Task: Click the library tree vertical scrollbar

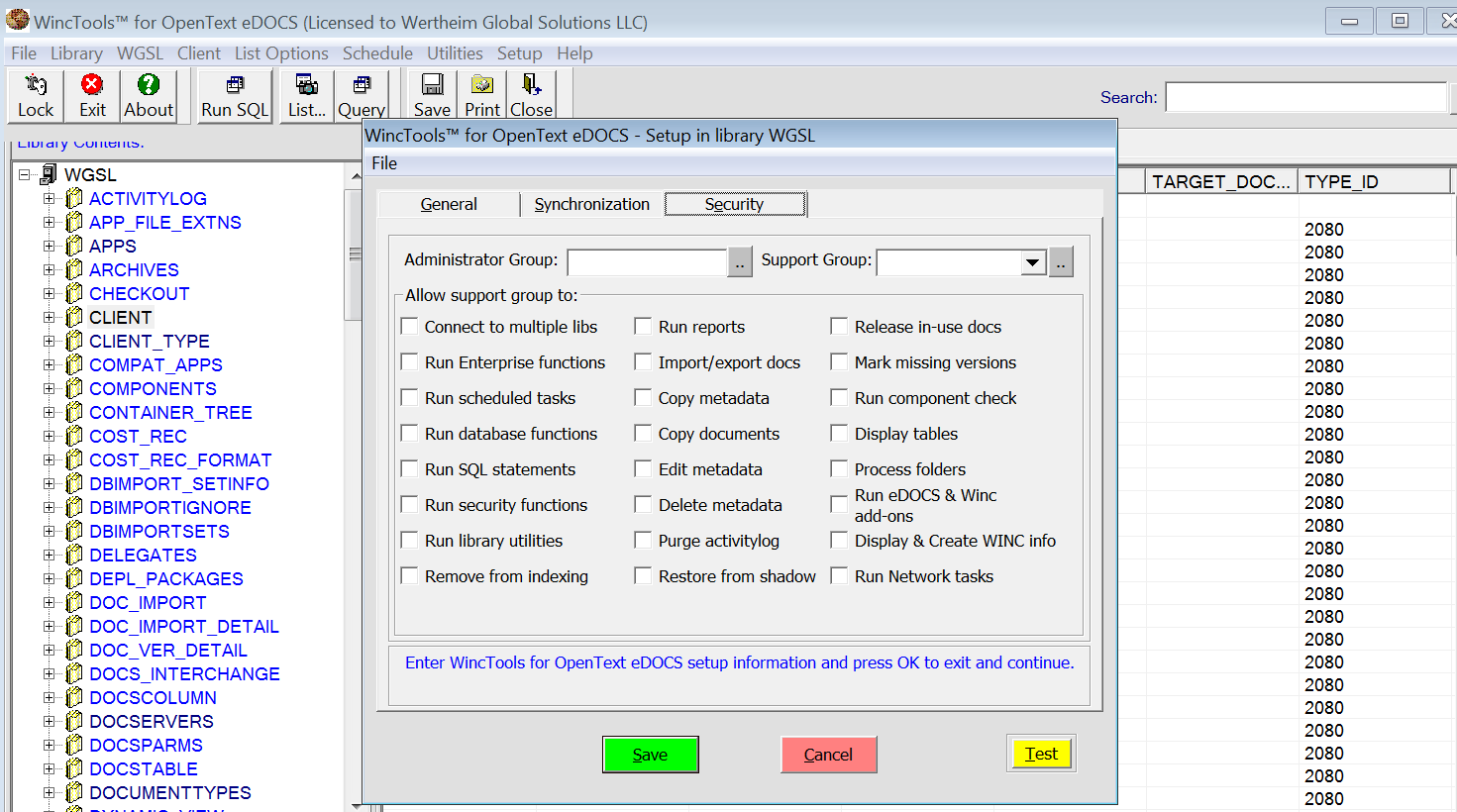Action: tap(354, 487)
